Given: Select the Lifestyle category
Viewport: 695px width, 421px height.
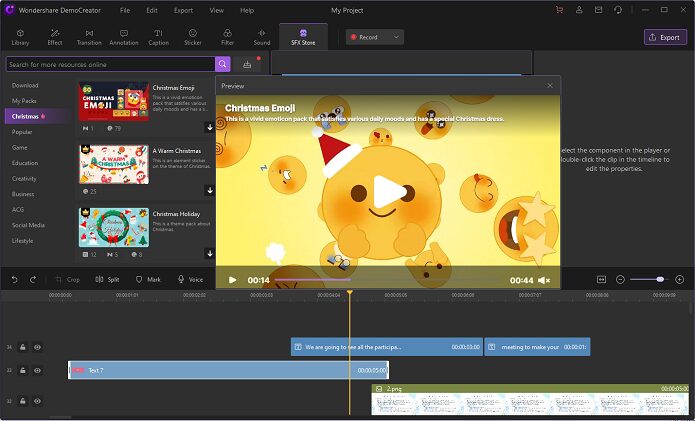Looking at the screenshot, I should (22, 240).
